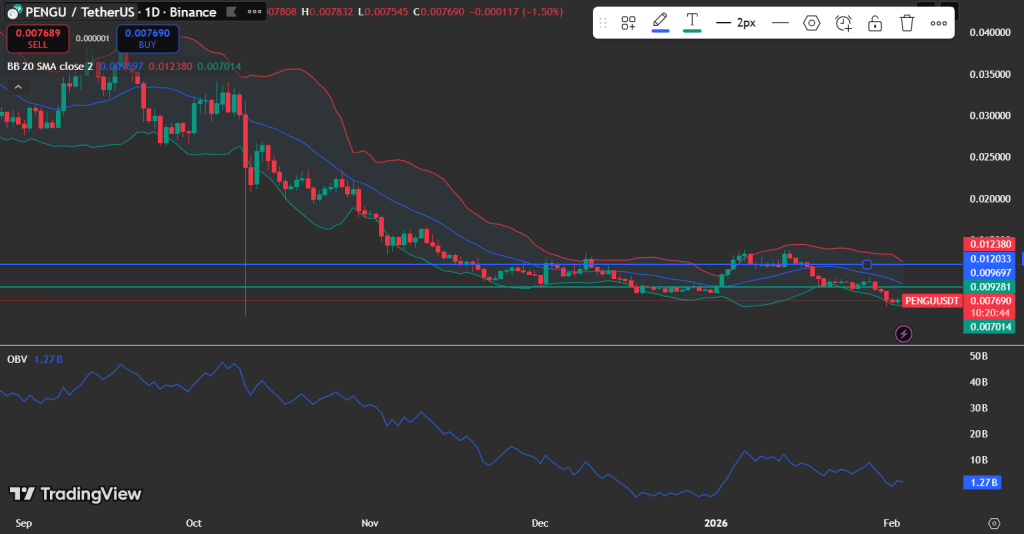Click the 1.27B OBV axis label
The height and width of the screenshot is (534, 1024).
coord(983,482)
